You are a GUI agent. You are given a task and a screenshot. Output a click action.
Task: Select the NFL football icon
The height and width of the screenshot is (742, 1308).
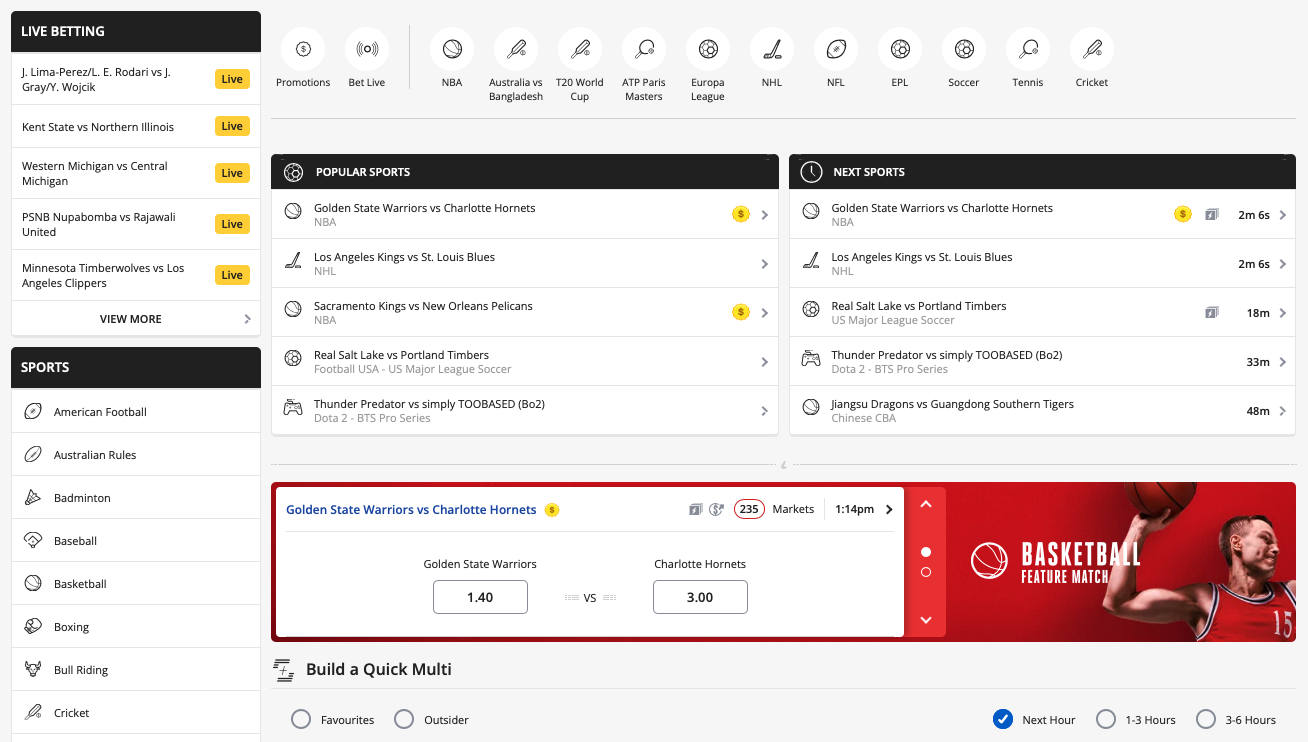coord(836,48)
